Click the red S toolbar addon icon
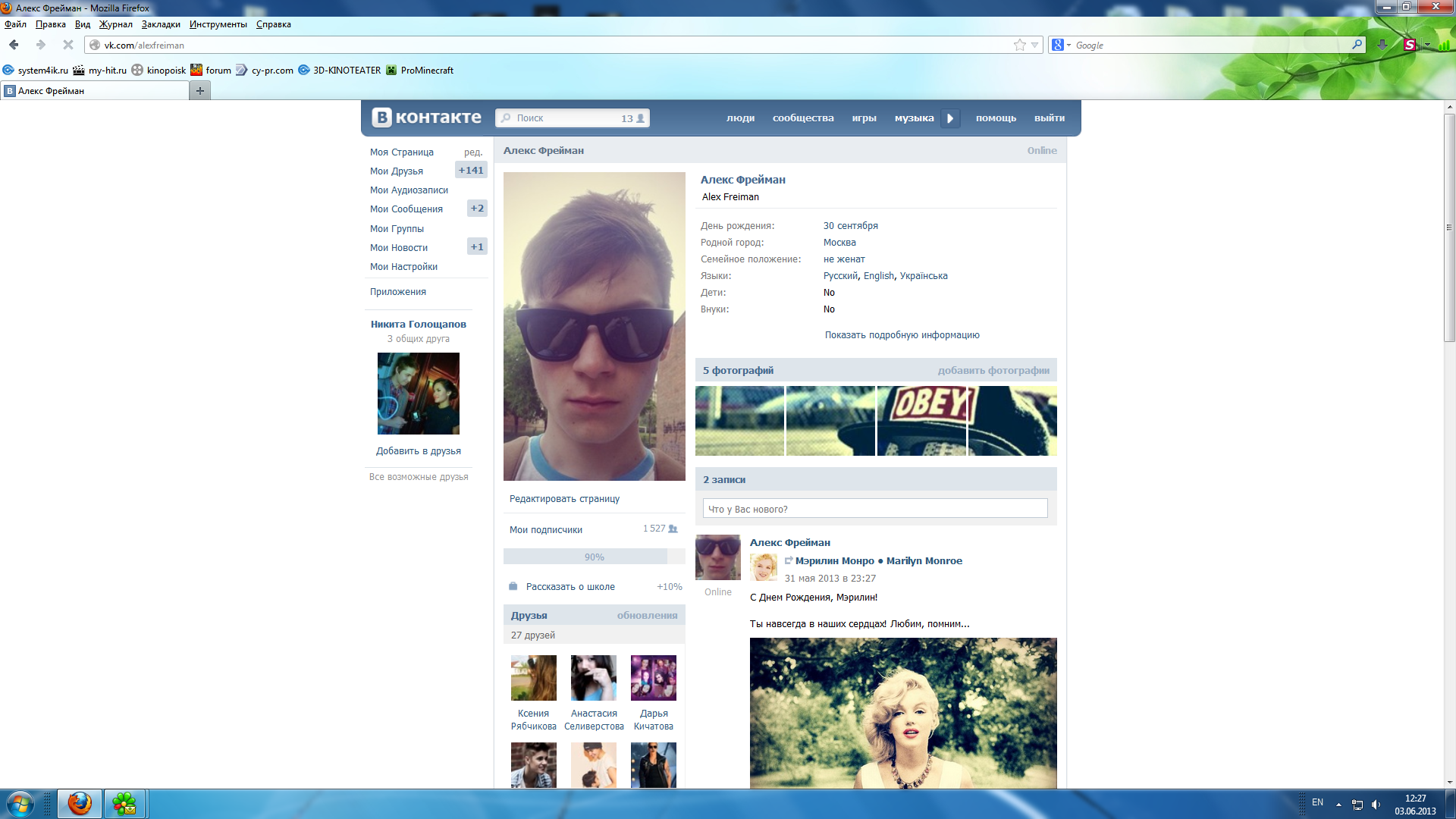 pyautogui.click(x=1410, y=45)
